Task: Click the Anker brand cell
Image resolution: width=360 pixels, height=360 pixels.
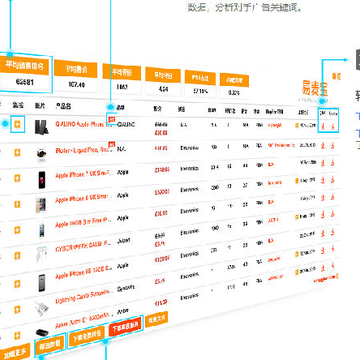Action: [x=123, y=312]
